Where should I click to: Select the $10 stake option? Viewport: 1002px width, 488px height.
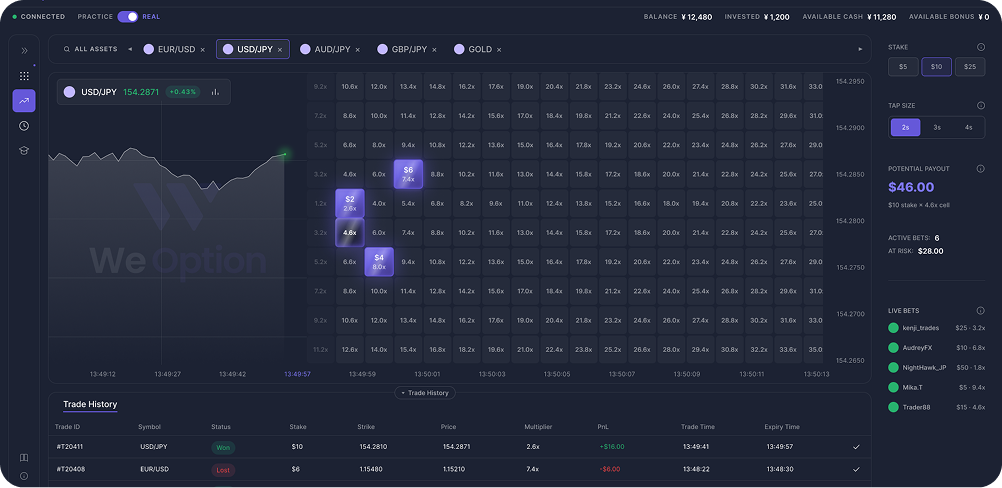point(936,66)
